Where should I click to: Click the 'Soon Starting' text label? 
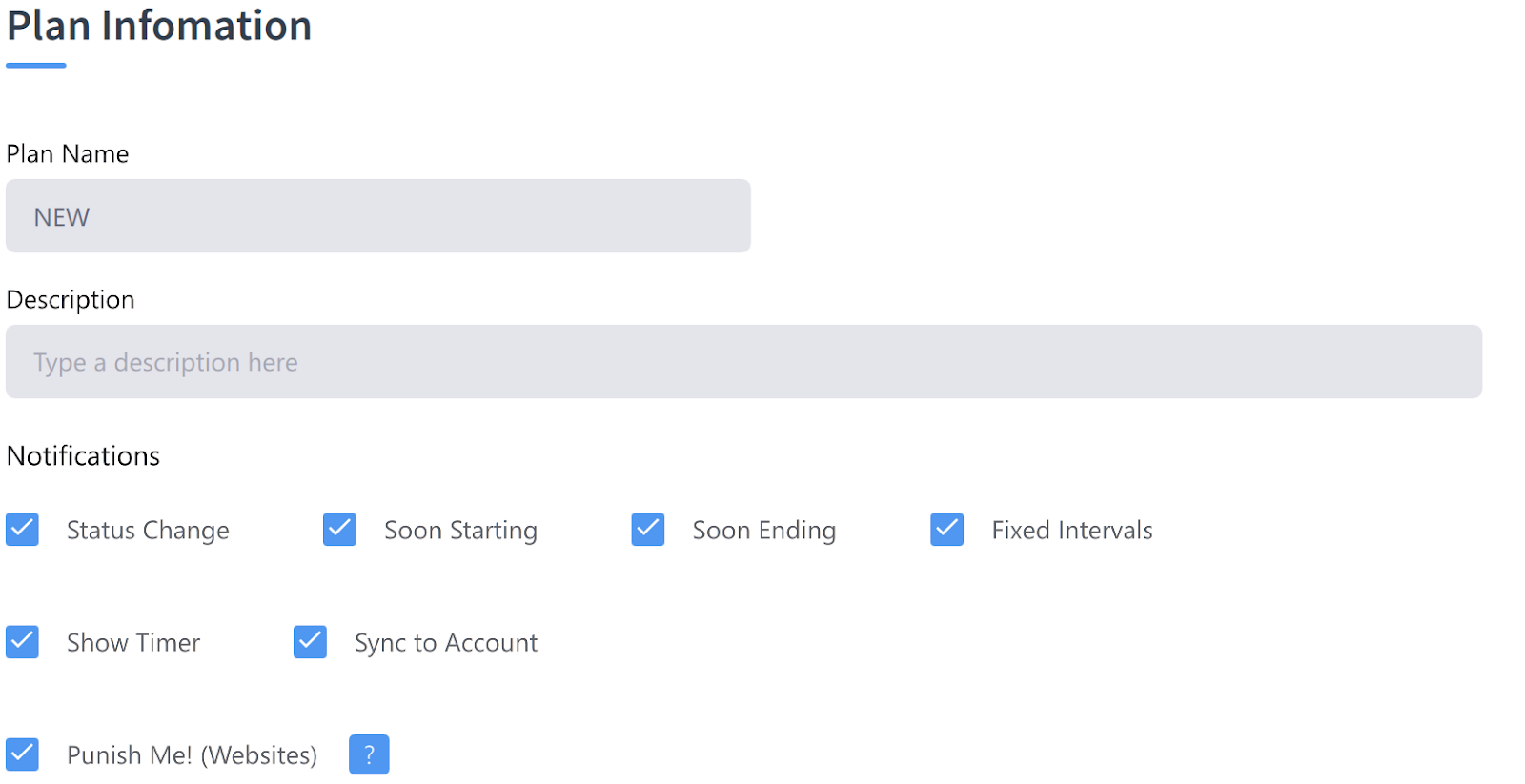point(460,531)
